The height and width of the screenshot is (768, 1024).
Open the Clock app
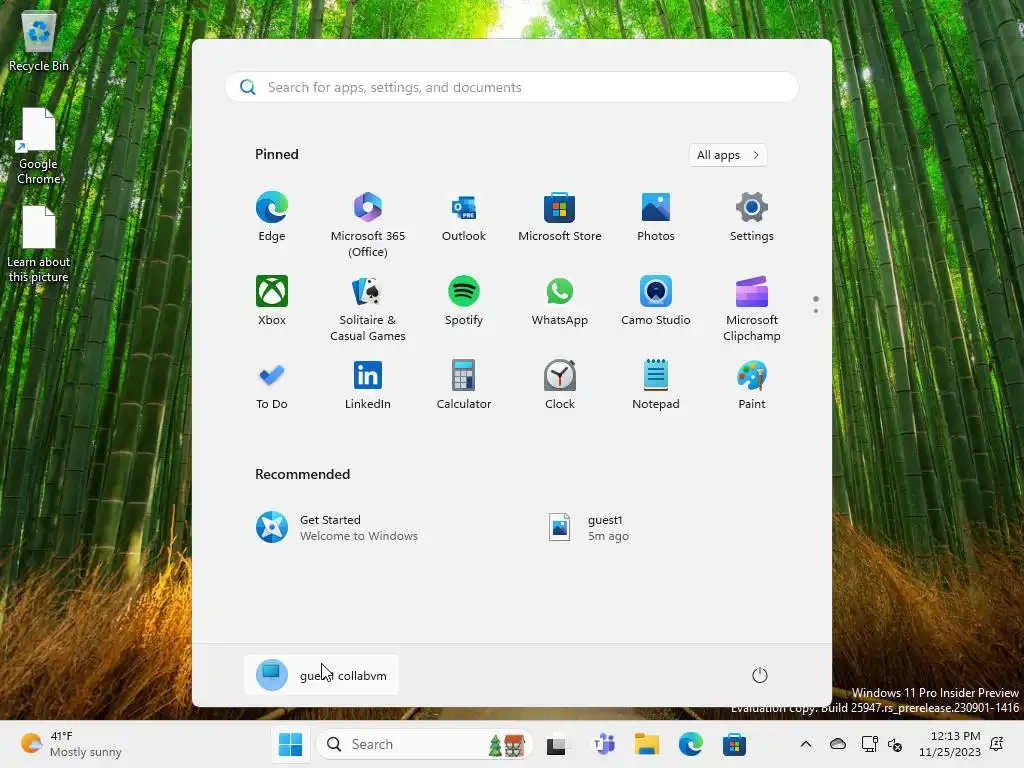click(x=560, y=385)
